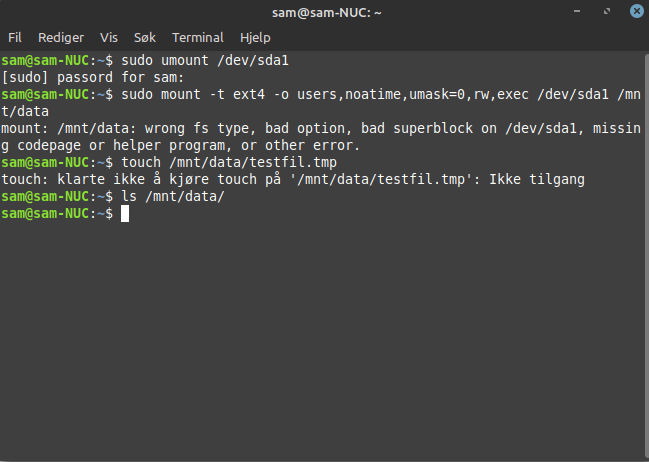Click the terminal cursor block at prompt
Viewport: 649px width, 462px height.
coord(125,214)
